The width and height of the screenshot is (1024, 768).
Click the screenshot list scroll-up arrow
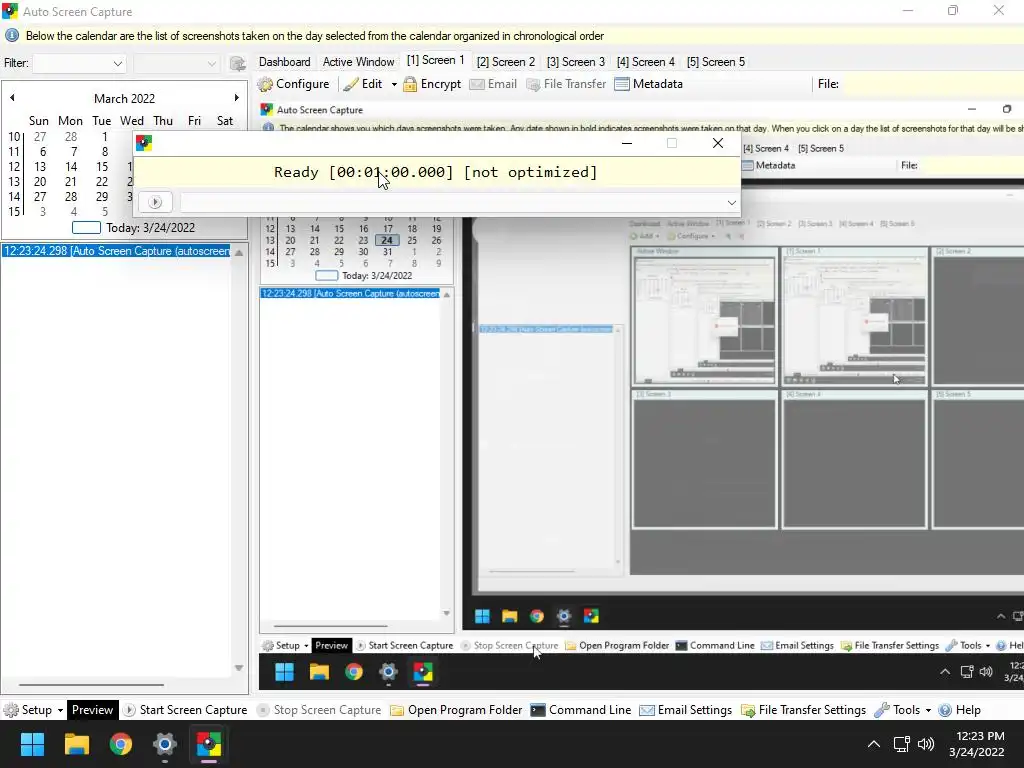coord(239,253)
